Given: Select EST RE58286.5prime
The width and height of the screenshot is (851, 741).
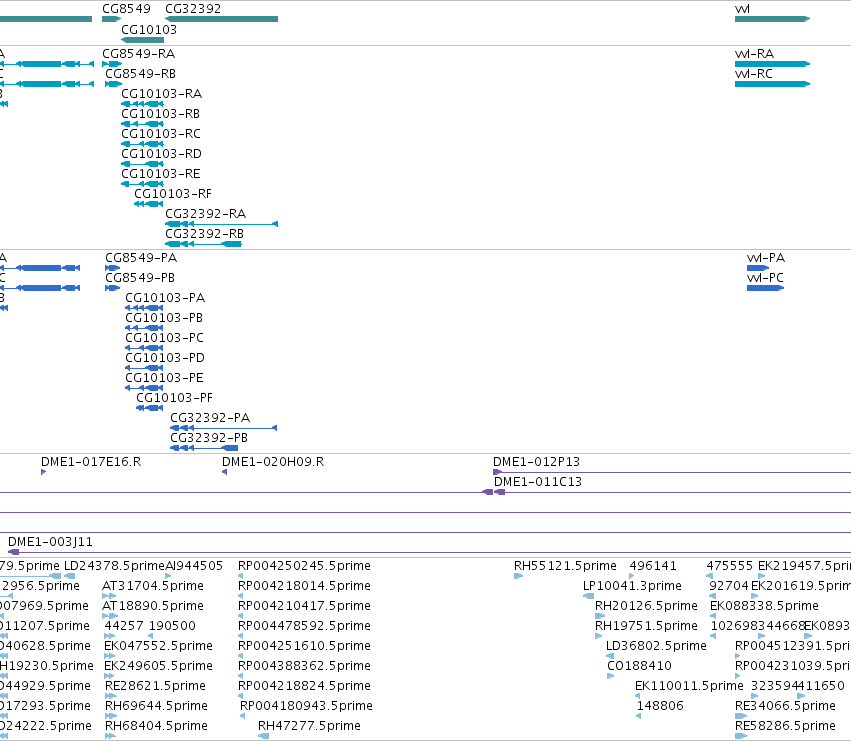Looking at the screenshot, I should click(x=785, y=726).
